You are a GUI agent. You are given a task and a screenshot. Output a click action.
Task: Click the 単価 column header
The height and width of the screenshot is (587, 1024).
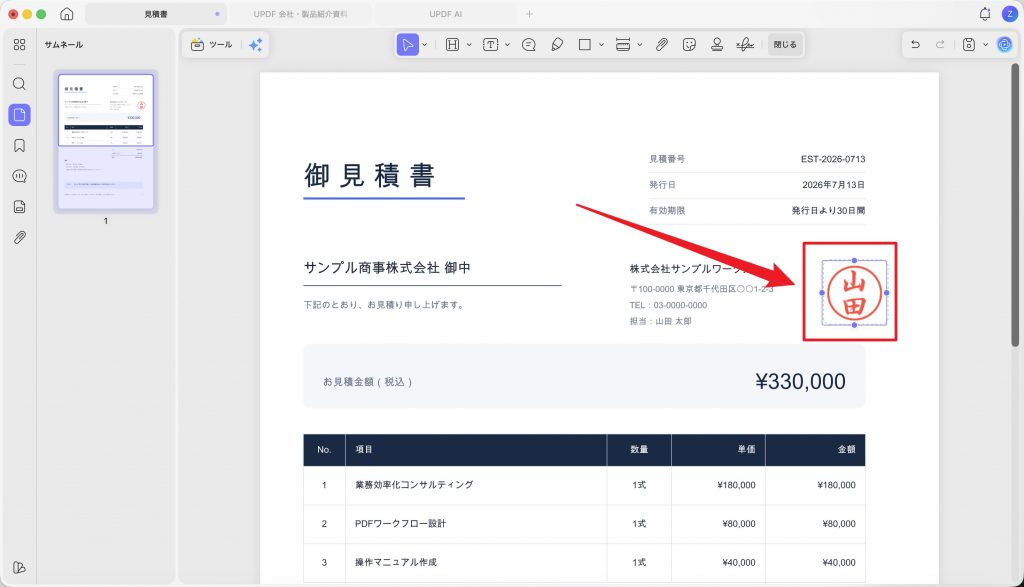click(x=746, y=449)
